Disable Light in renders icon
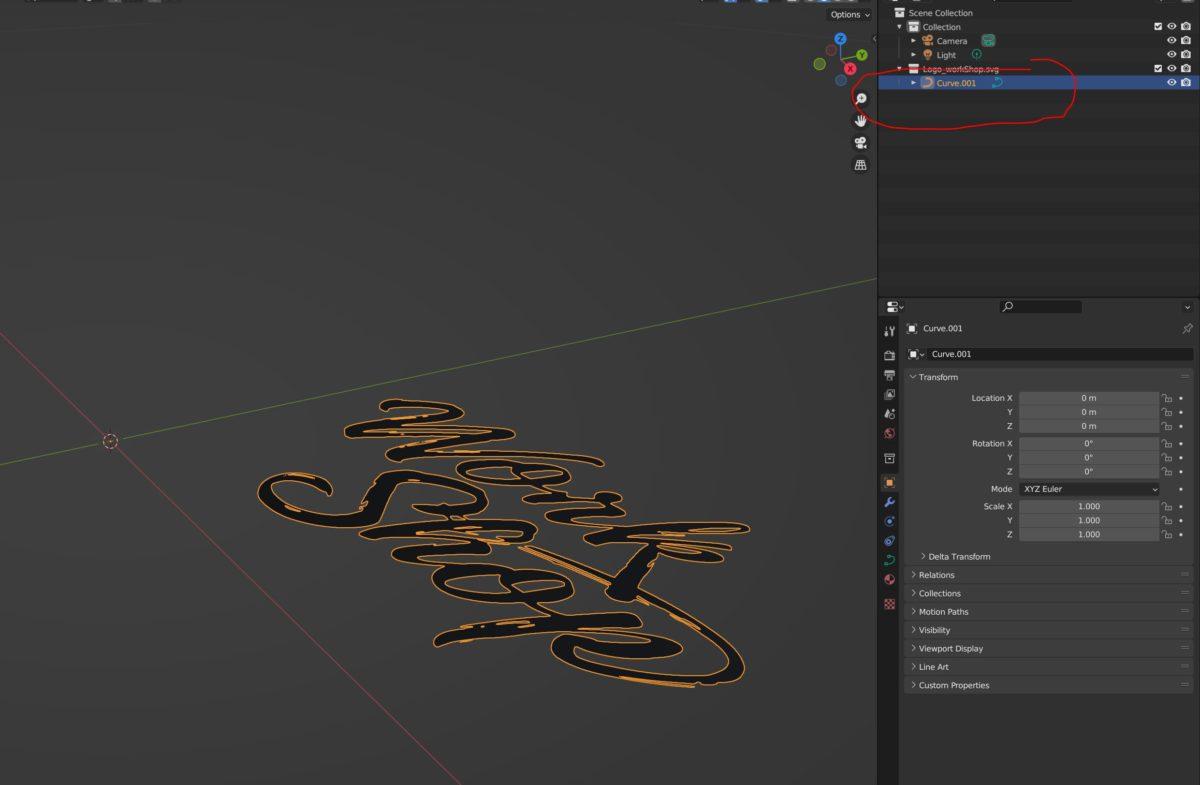 coord(1186,55)
